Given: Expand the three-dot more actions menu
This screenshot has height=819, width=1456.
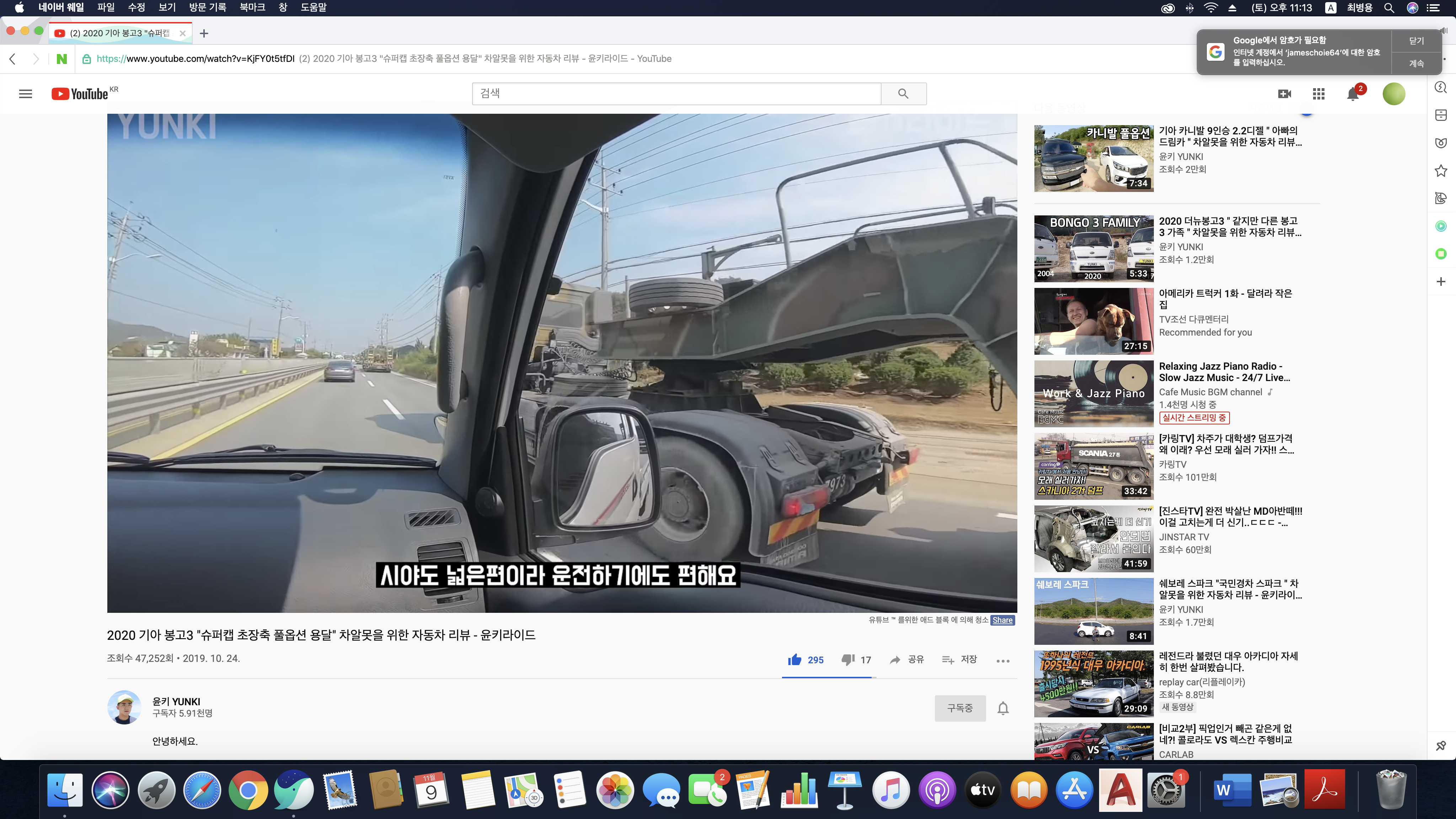Looking at the screenshot, I should click(1003, 661).
